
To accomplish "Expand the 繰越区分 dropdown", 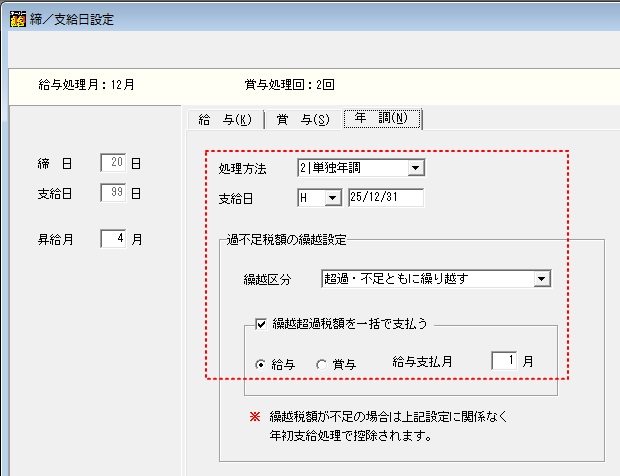I will click(x=542, y=279).
